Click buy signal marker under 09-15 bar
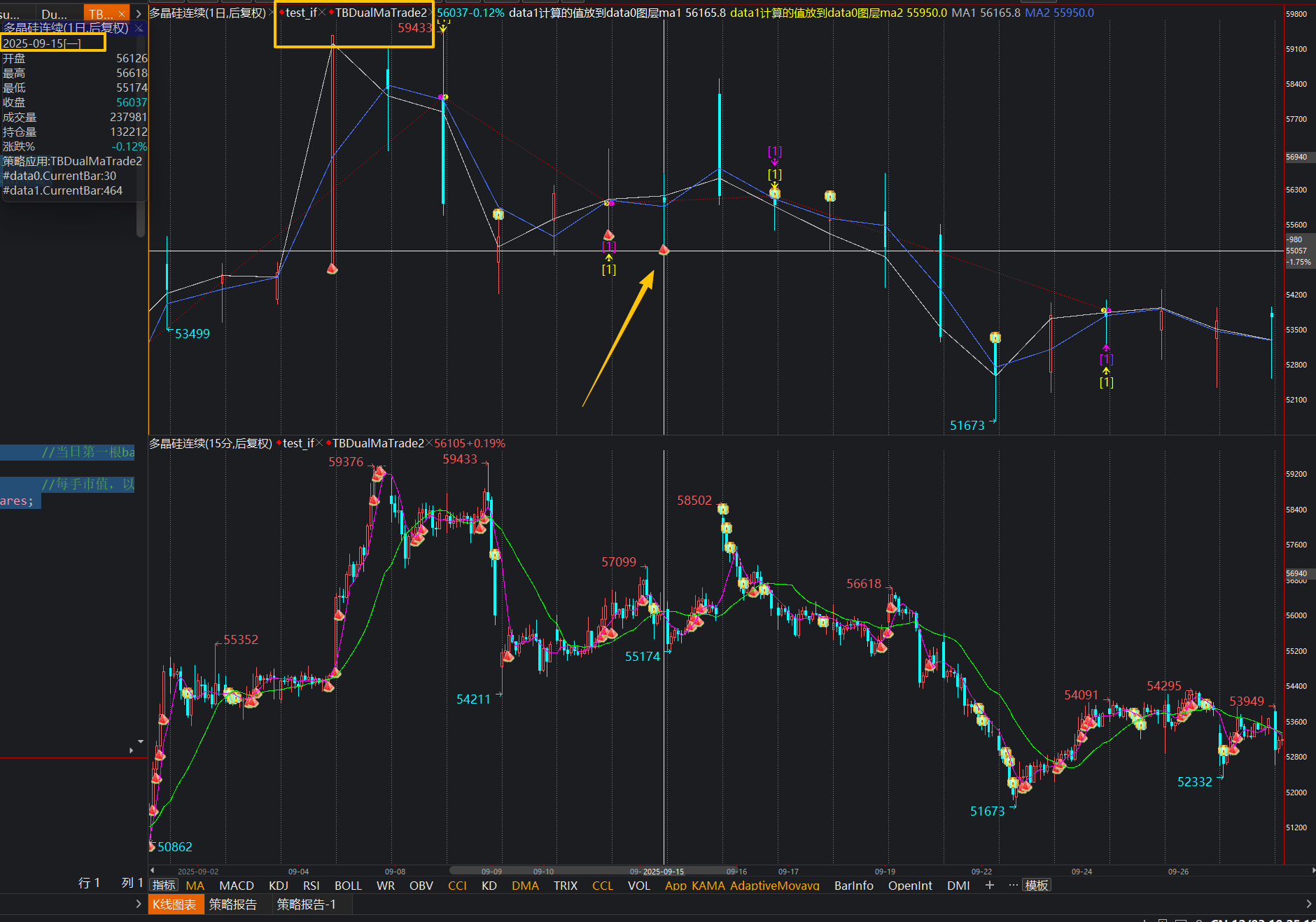This screenshot has width=1316, height=922. pyautogui.click(x=664, y=250)
